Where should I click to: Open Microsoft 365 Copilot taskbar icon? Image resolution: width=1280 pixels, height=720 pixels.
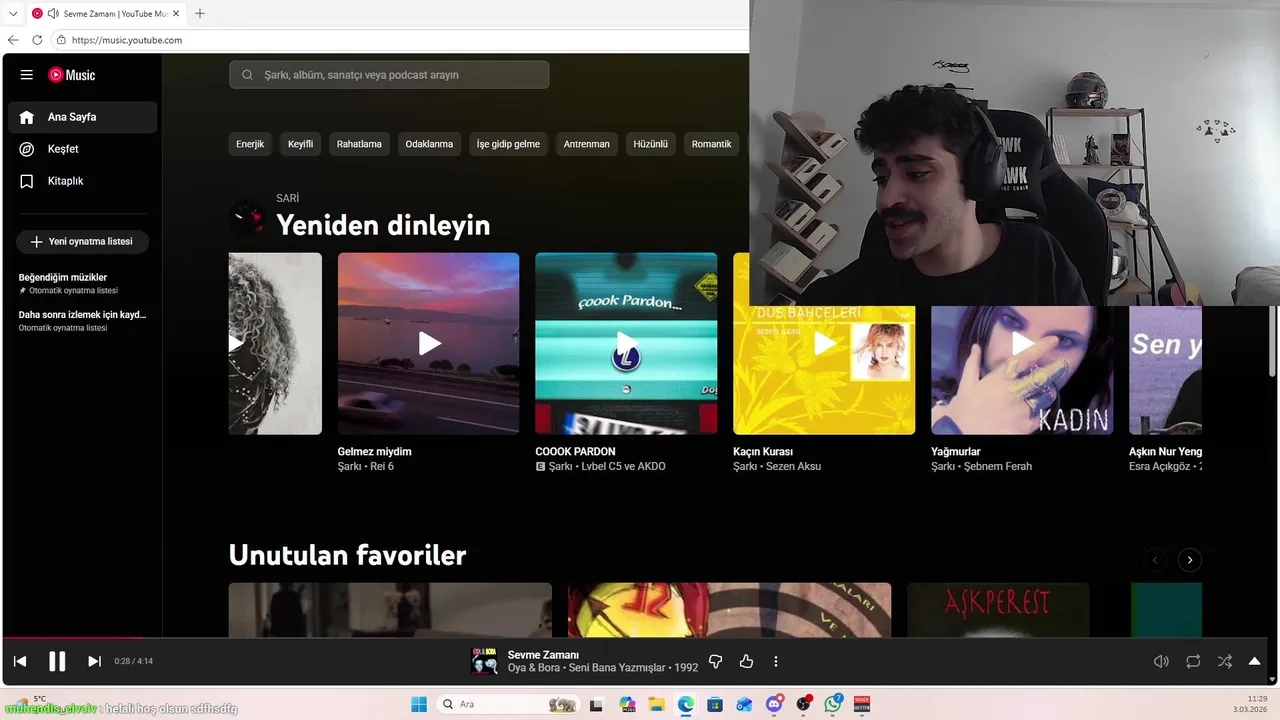pyautogui.click(x=627, y=704)
